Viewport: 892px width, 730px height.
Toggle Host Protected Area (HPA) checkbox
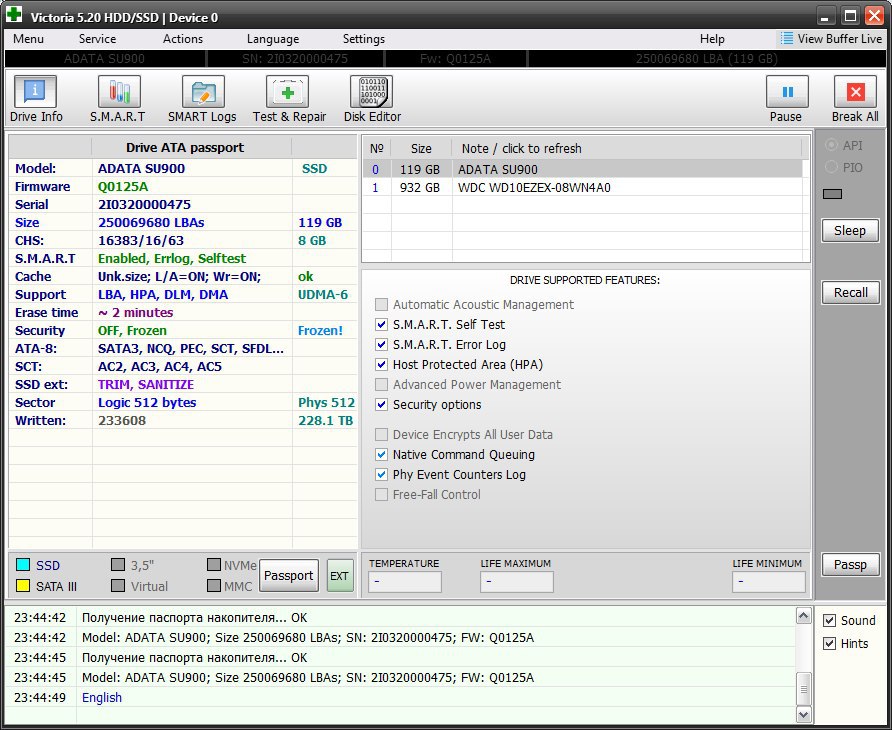(x=381, y=364)
